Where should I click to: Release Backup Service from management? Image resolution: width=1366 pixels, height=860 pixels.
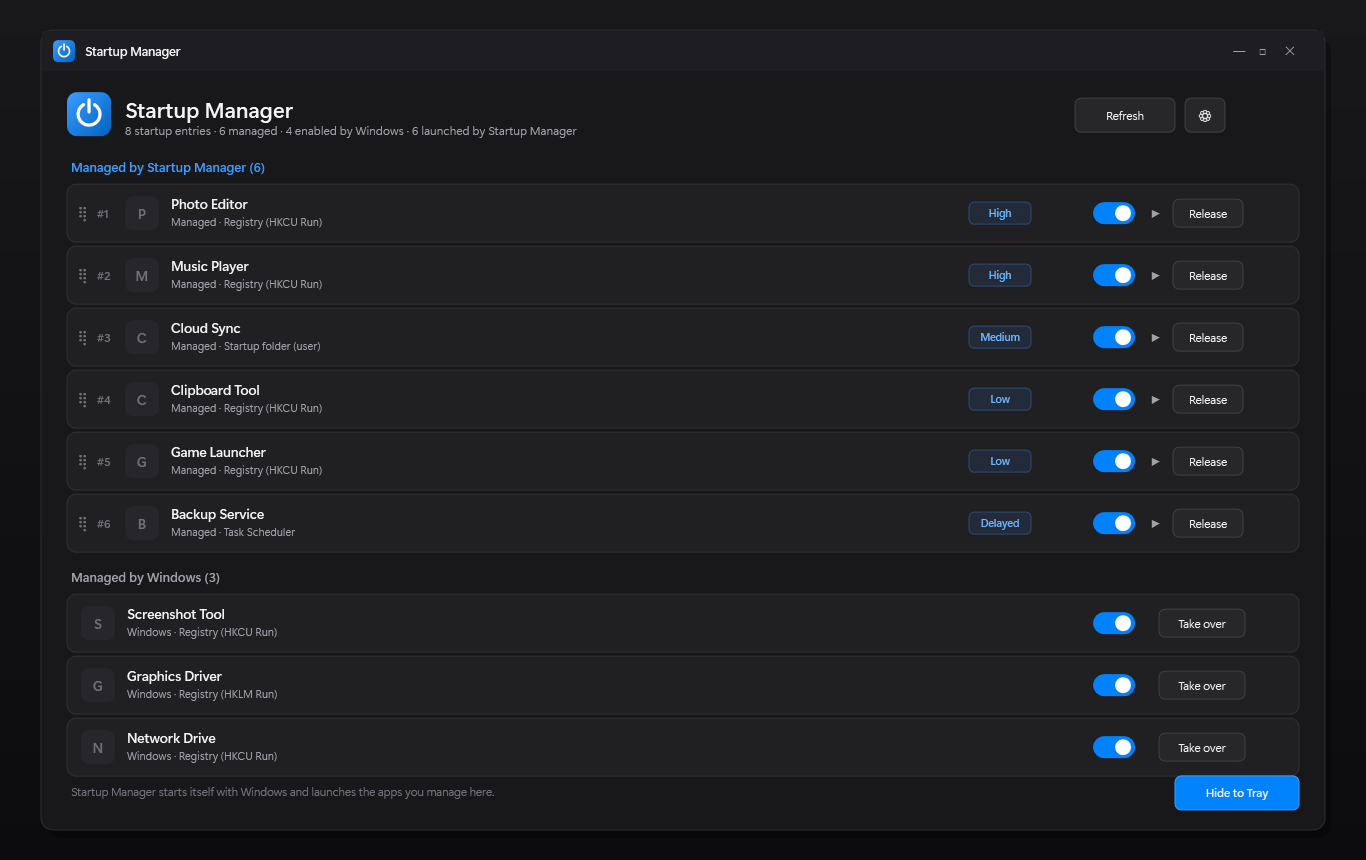pyautogui.click(x=1208, y=524)
